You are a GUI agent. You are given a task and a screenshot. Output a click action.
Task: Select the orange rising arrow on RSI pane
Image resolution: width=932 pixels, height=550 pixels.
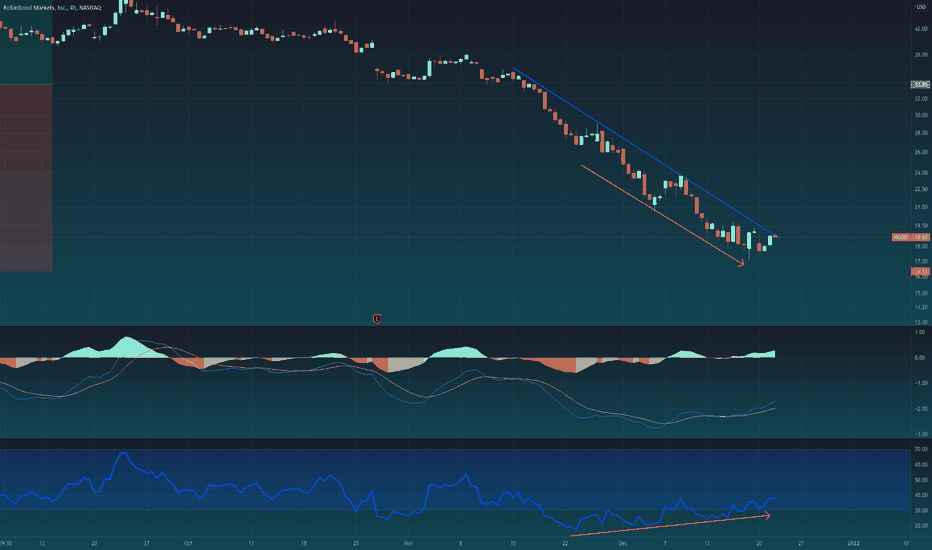670,526
